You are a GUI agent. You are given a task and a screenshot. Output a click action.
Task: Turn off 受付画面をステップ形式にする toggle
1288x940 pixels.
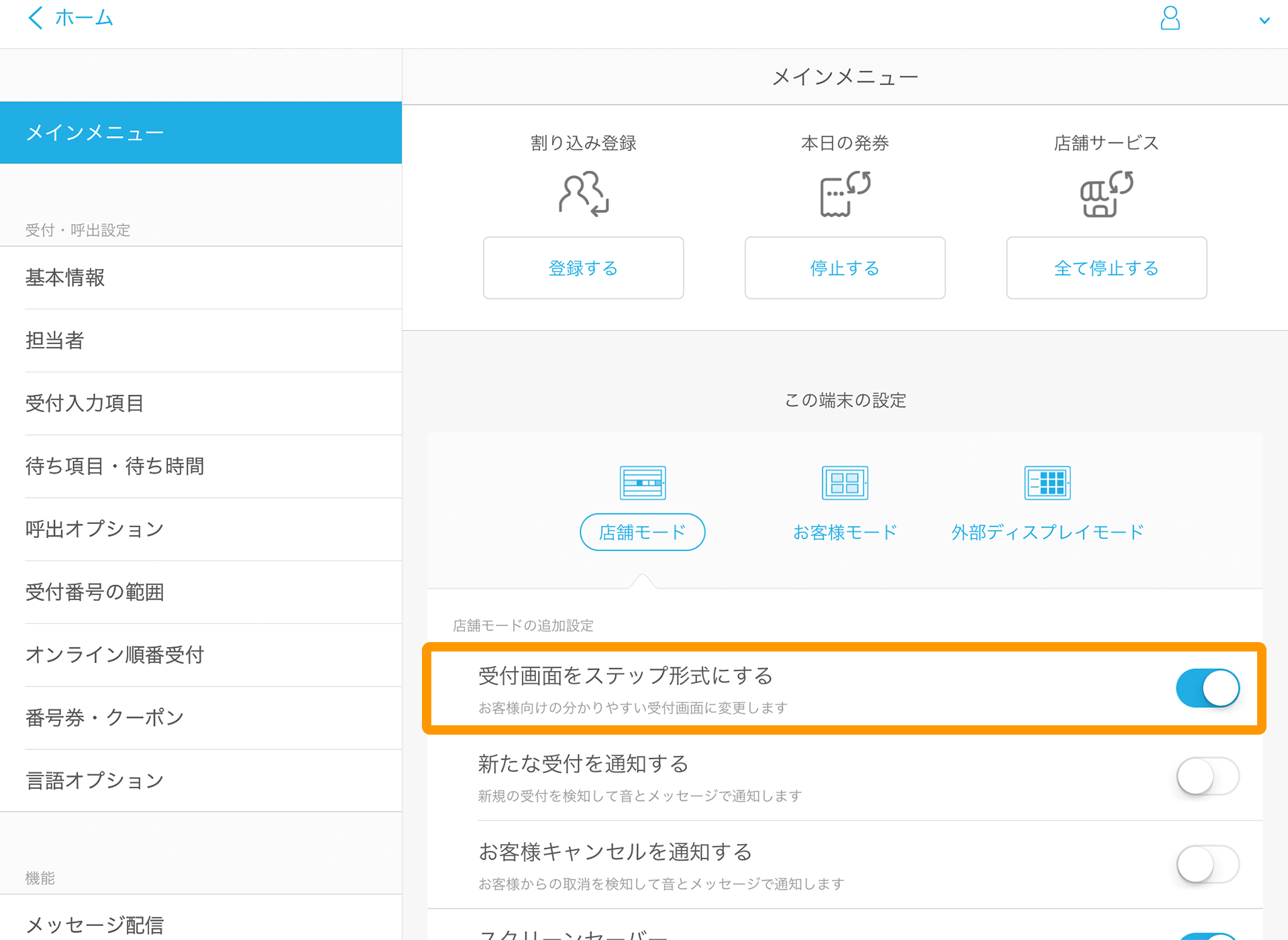[x=1207, y=688]
